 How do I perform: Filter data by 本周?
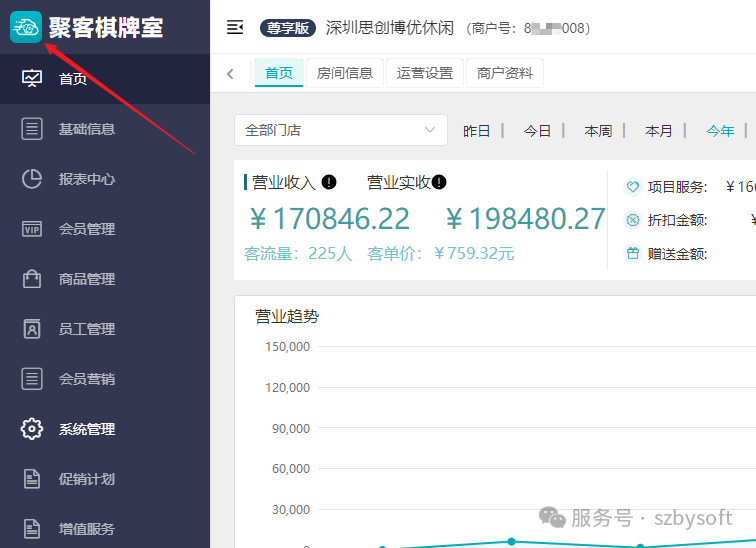point(598,131)
